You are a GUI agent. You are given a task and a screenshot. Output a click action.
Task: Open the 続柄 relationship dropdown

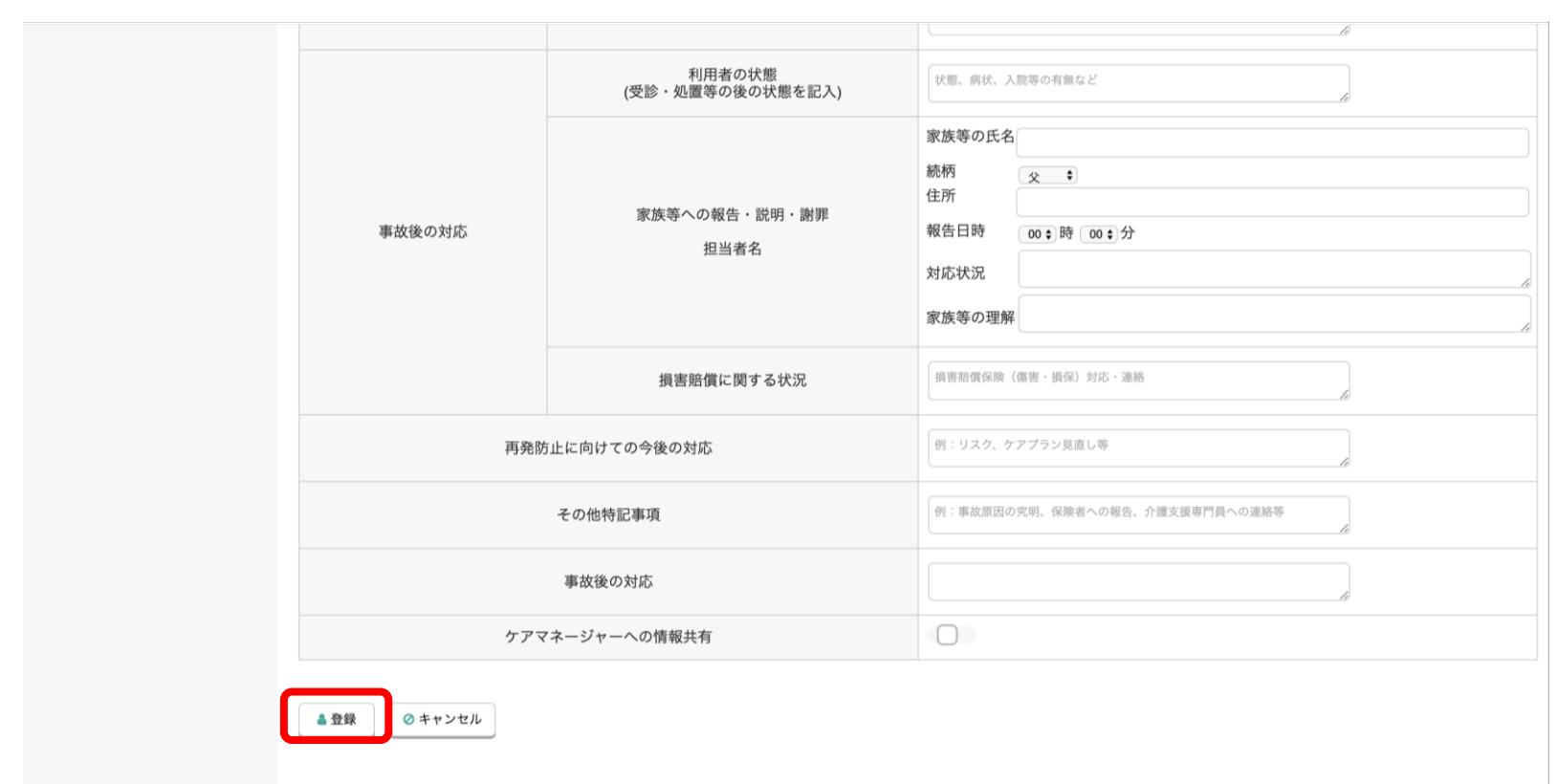pyautogui.click(x=1047, y=176)
